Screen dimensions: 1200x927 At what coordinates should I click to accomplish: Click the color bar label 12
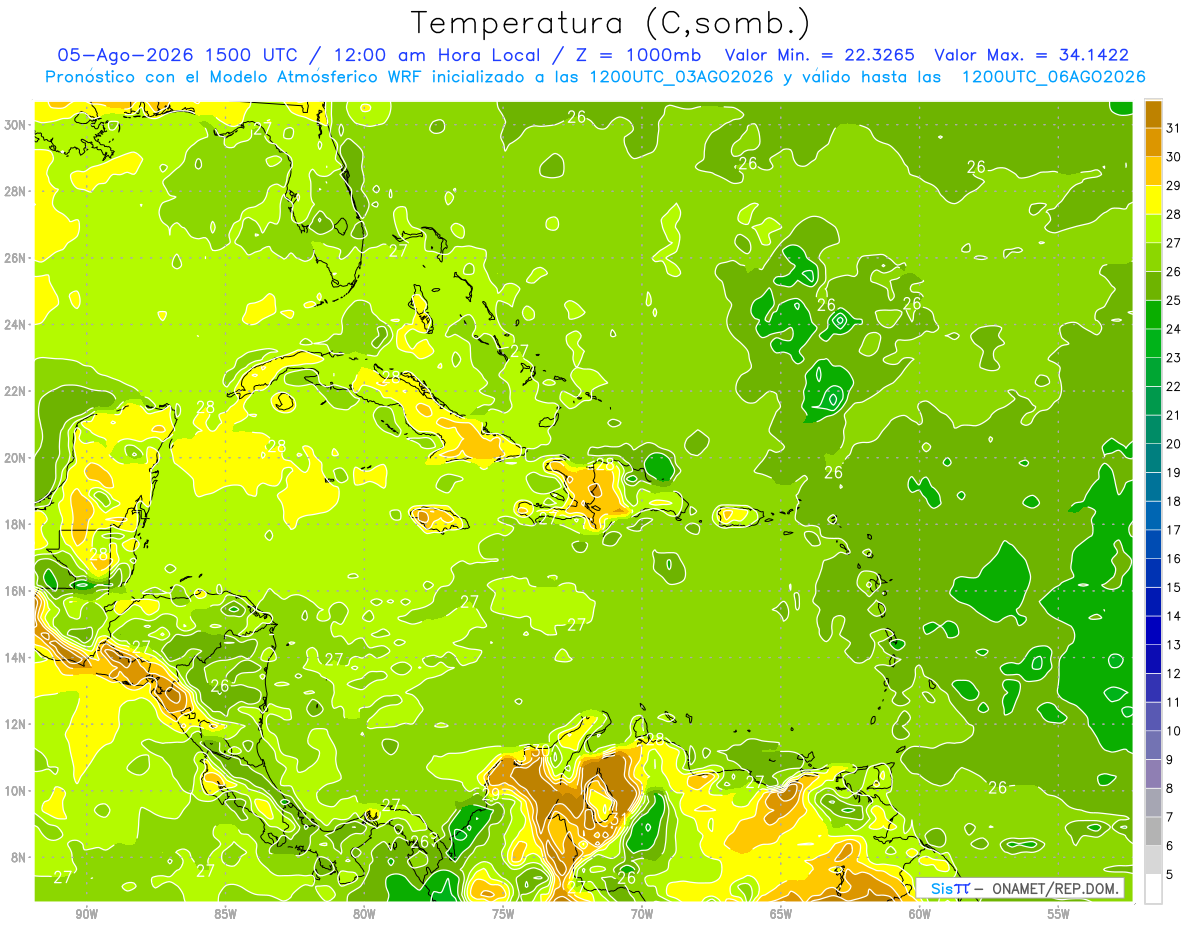tap(1174, 674)
